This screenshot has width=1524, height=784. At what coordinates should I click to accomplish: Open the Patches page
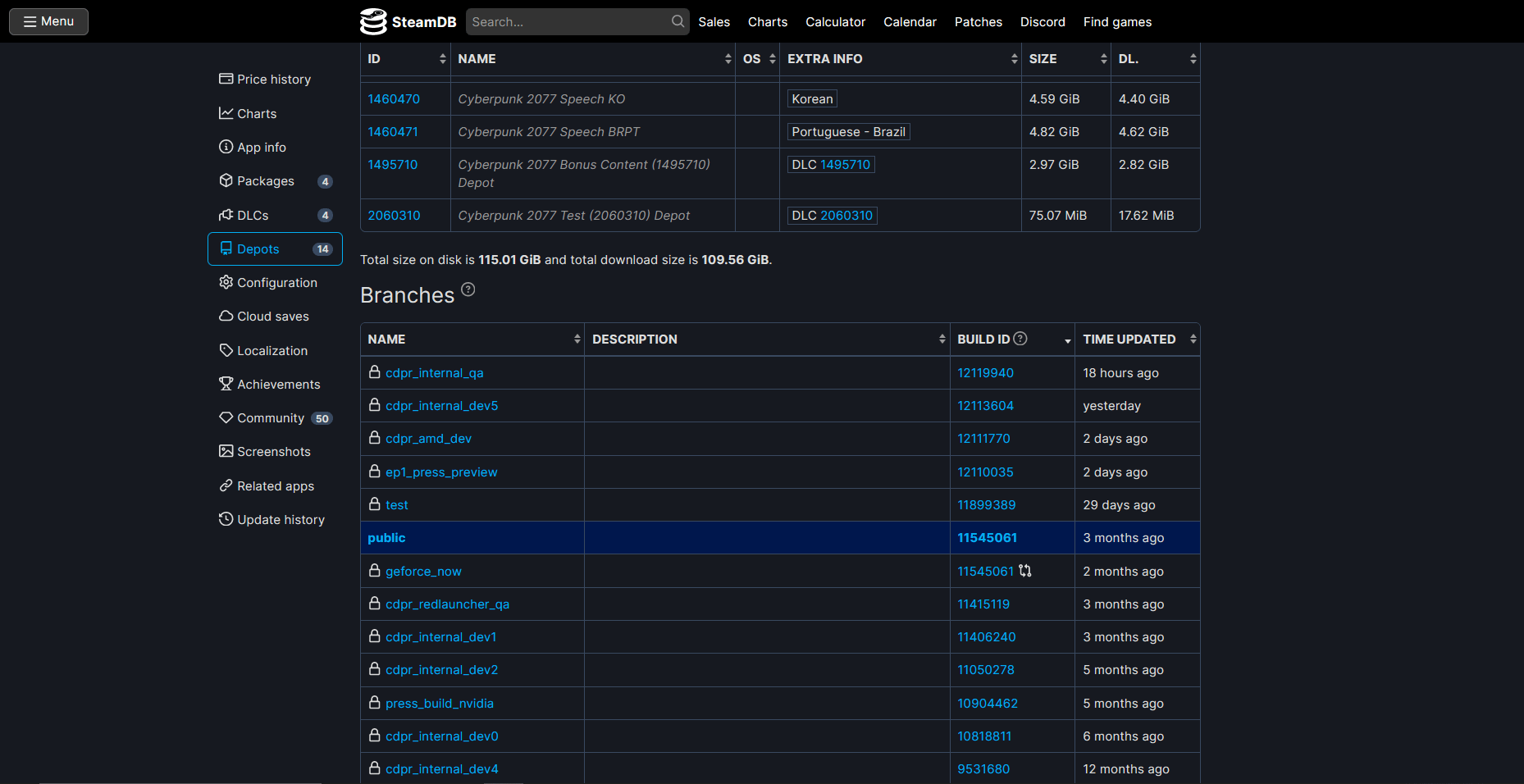(978, 22)
